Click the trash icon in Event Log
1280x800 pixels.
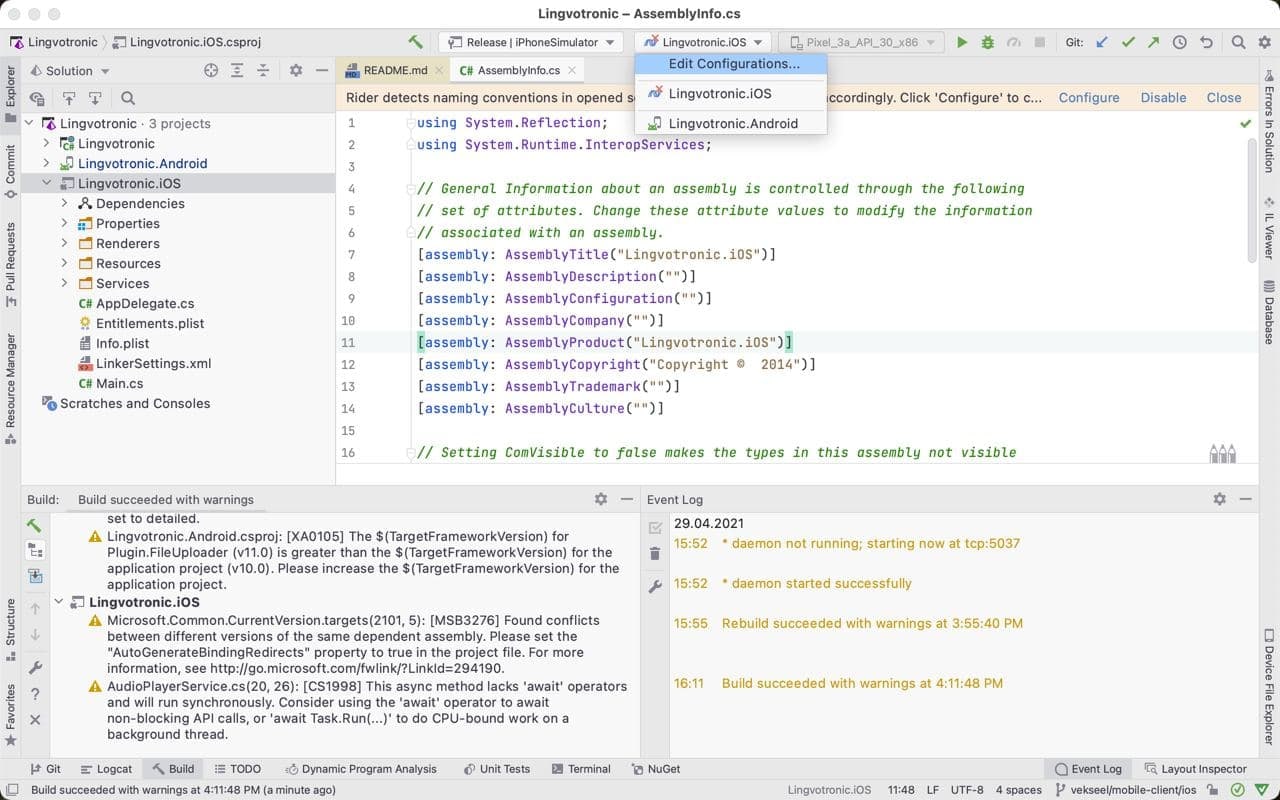pos(655,553)
